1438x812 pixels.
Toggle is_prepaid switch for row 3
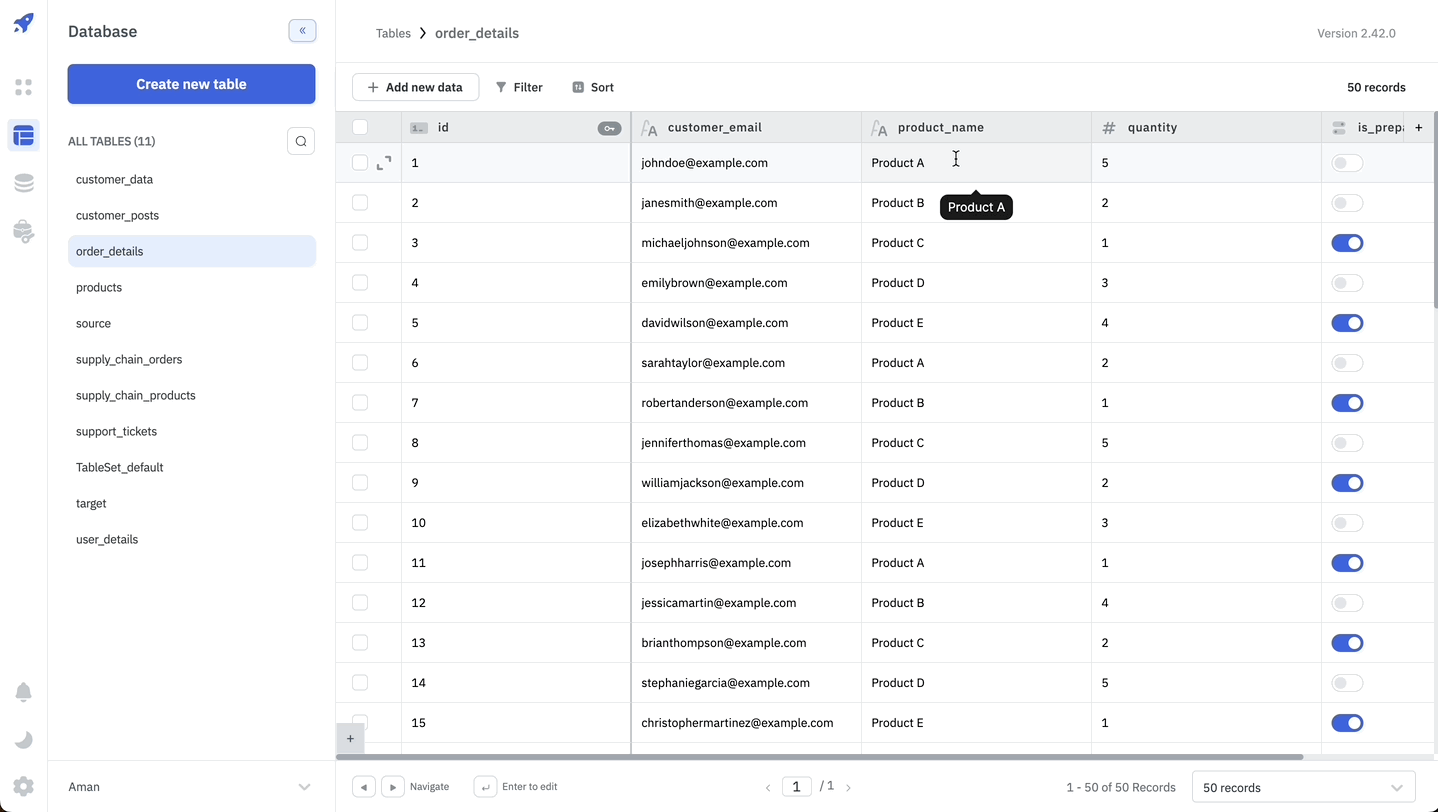click(x=1346, y=243)
